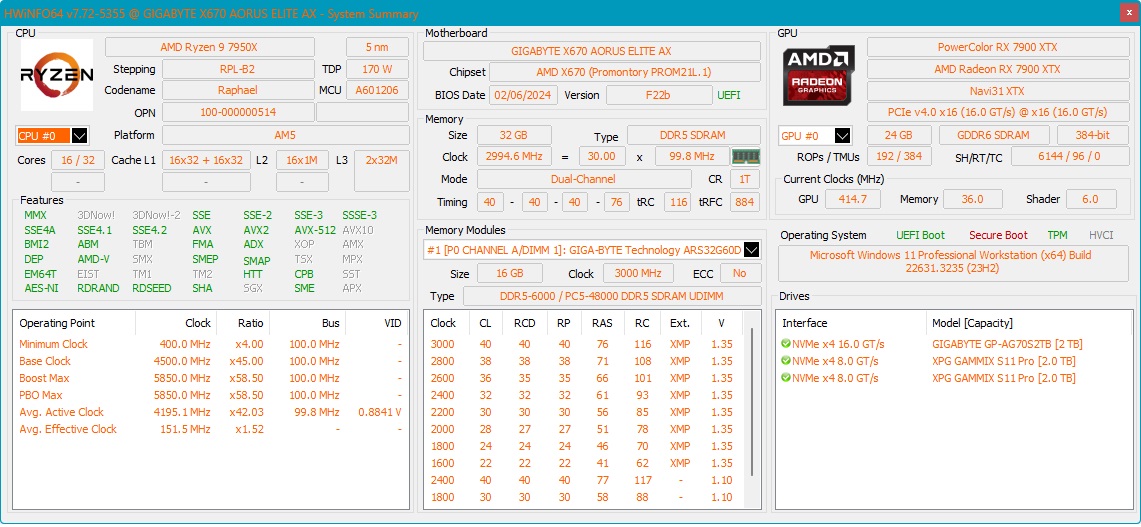Click the Ryzen CPU logo
This screenshot has height=527, width=1141.
click(57, 75)
